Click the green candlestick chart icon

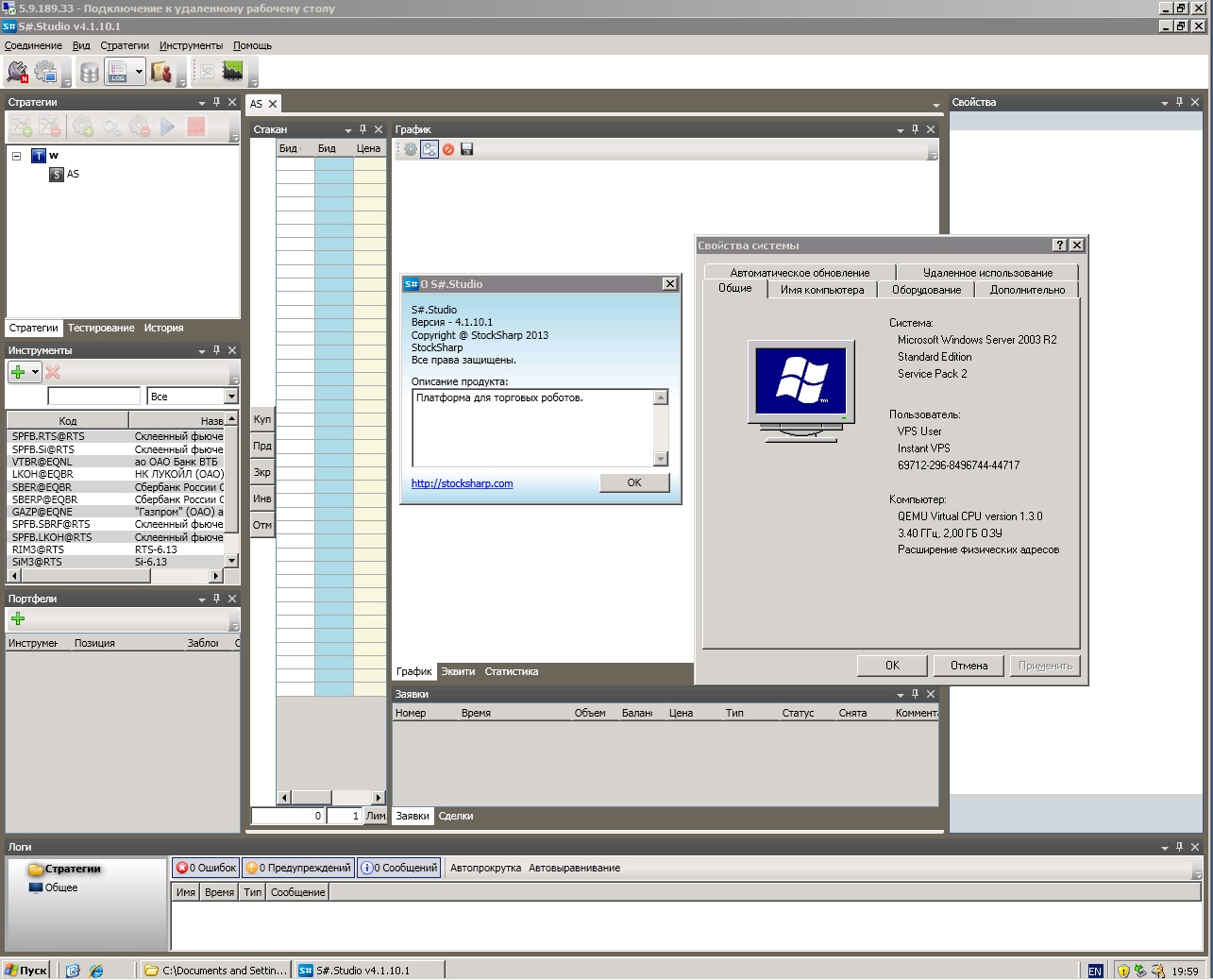point(232,71)
